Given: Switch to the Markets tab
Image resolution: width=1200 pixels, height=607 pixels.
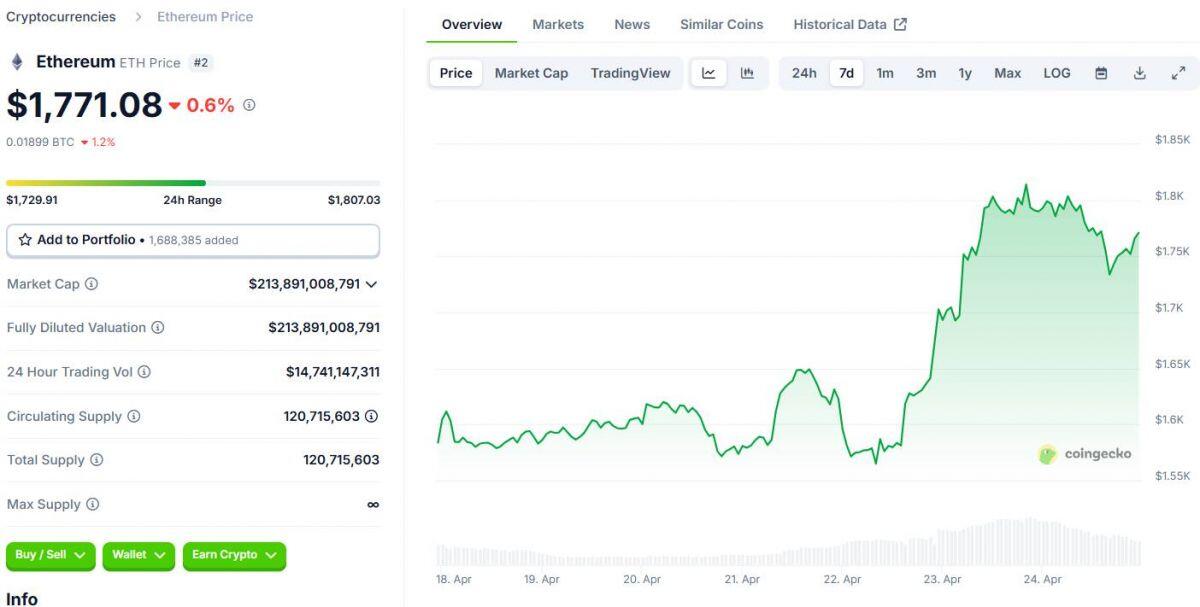Looking at the screenshot, I should click(557, 24).
